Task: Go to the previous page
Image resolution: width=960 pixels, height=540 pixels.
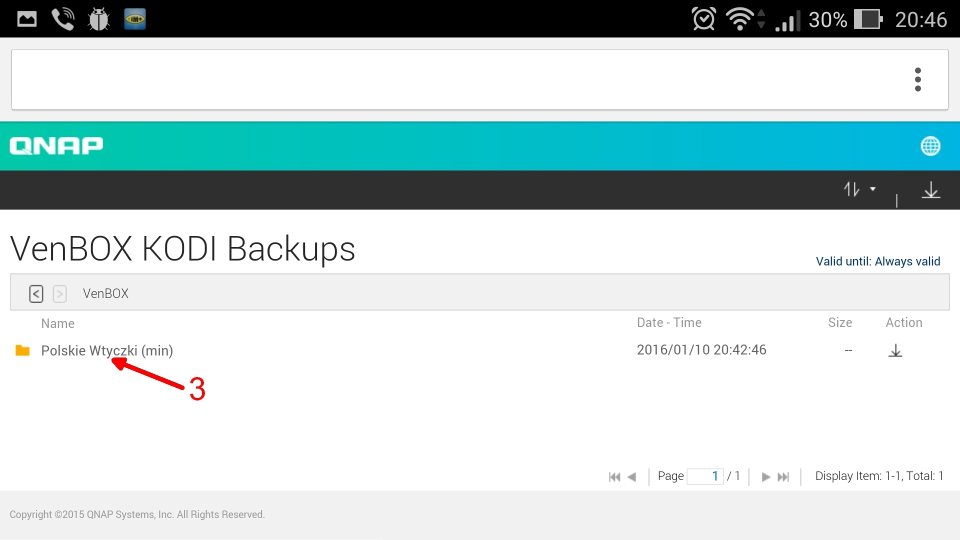Action: 631,477
